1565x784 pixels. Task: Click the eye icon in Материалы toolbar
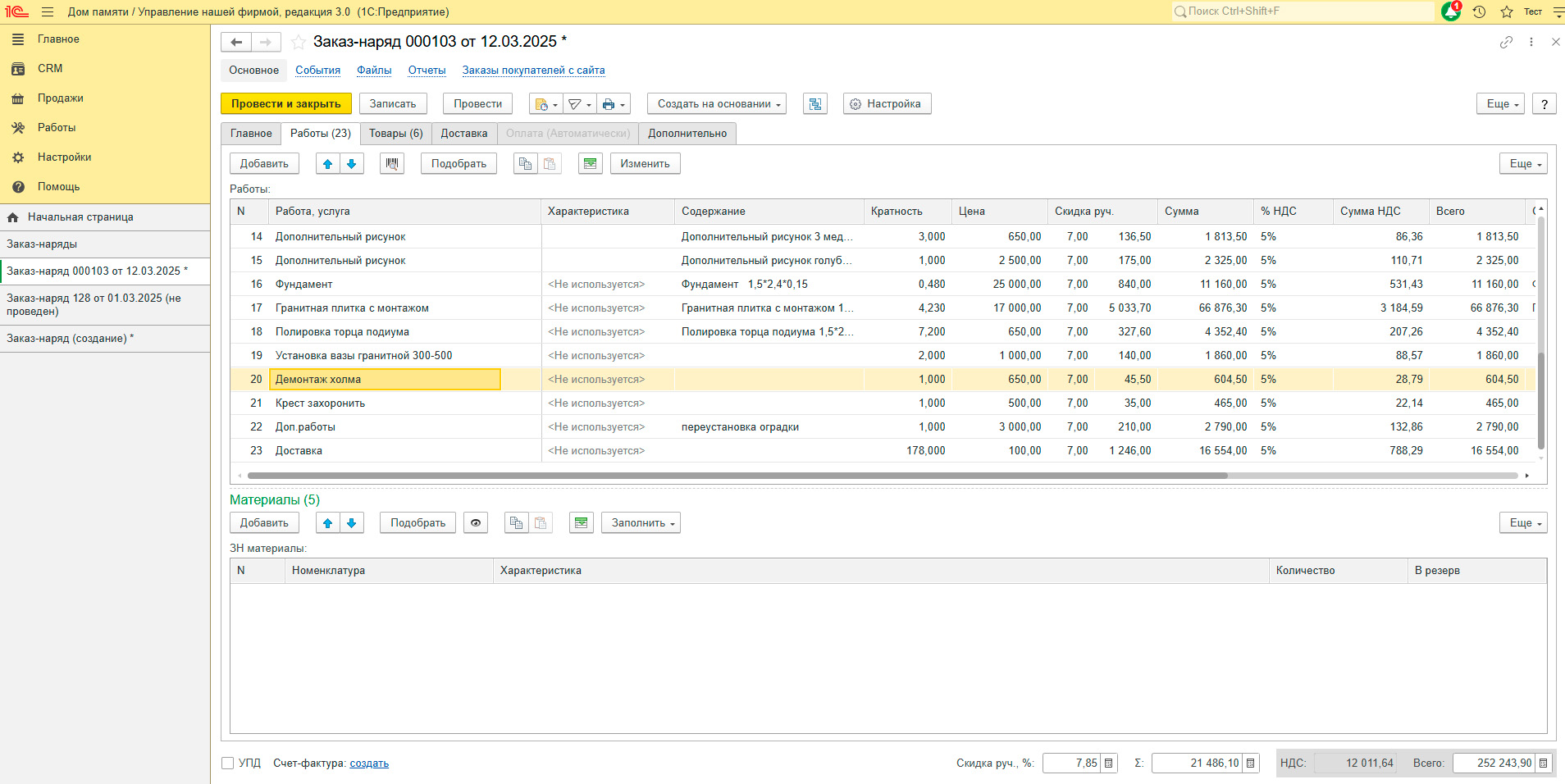click(x=476, y=523)
